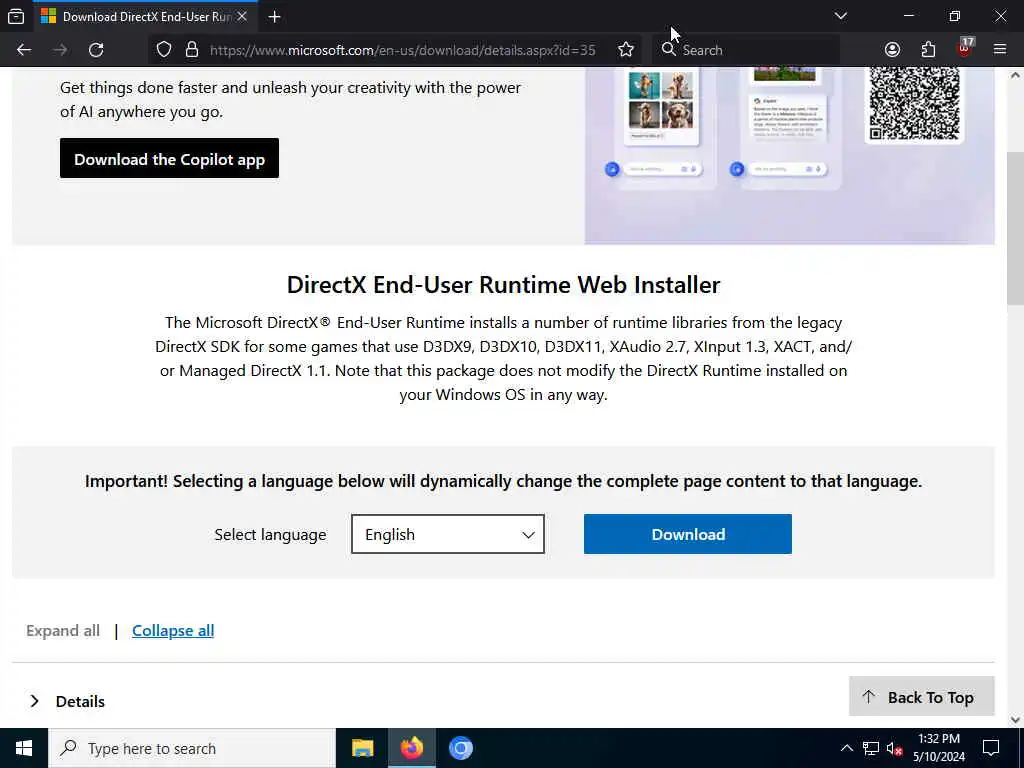Open the network icon in the system tray

(871, 748)
